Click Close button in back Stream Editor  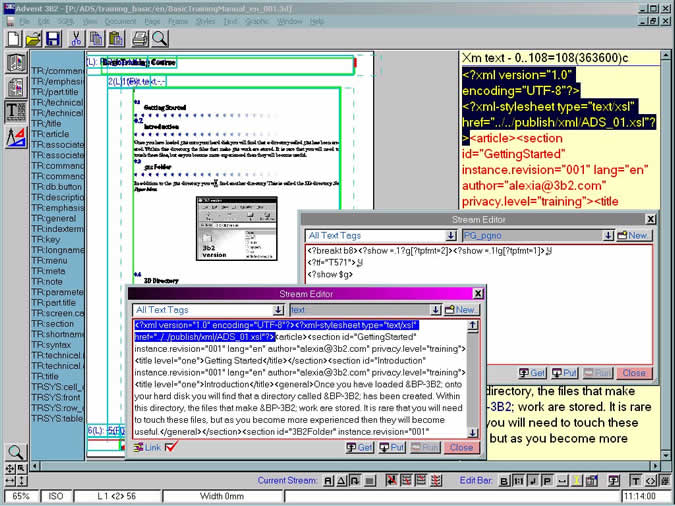pyautogui.click(x=634, y=373)
